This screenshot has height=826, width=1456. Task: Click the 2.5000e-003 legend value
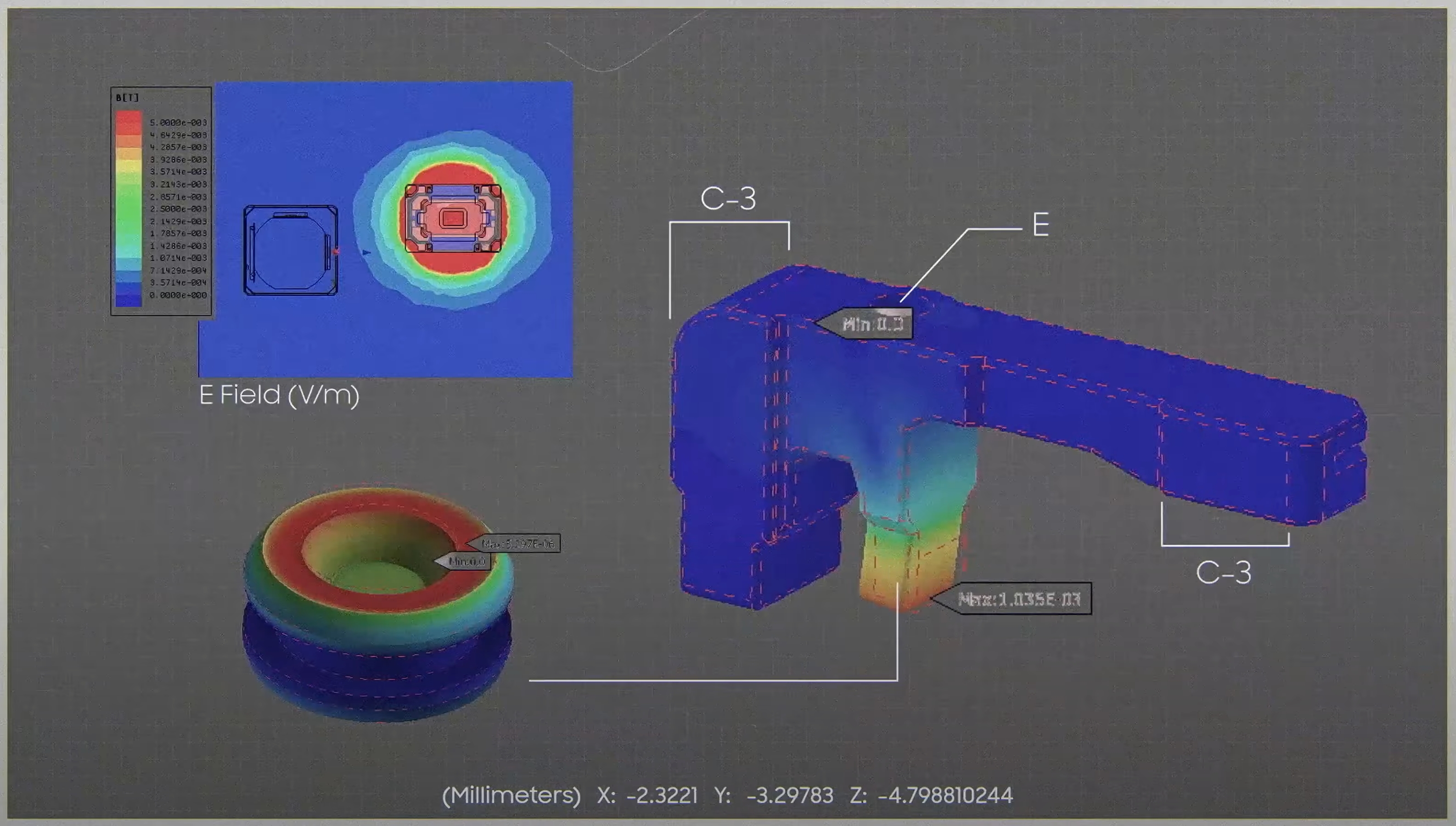click(178, 209)
